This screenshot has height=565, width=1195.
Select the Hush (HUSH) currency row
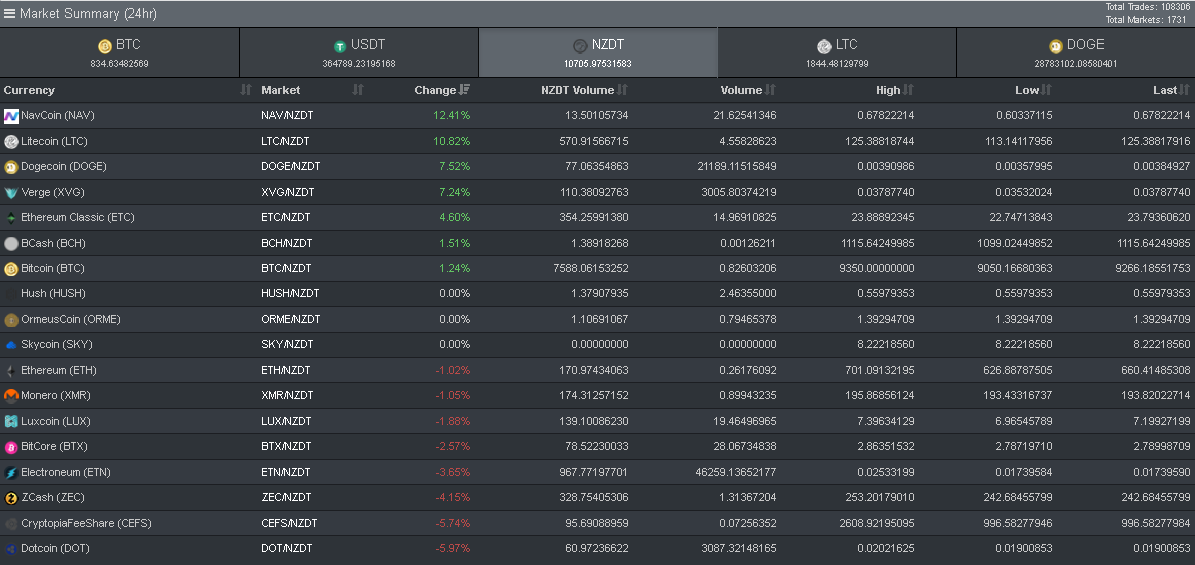(x=598, y=294)
